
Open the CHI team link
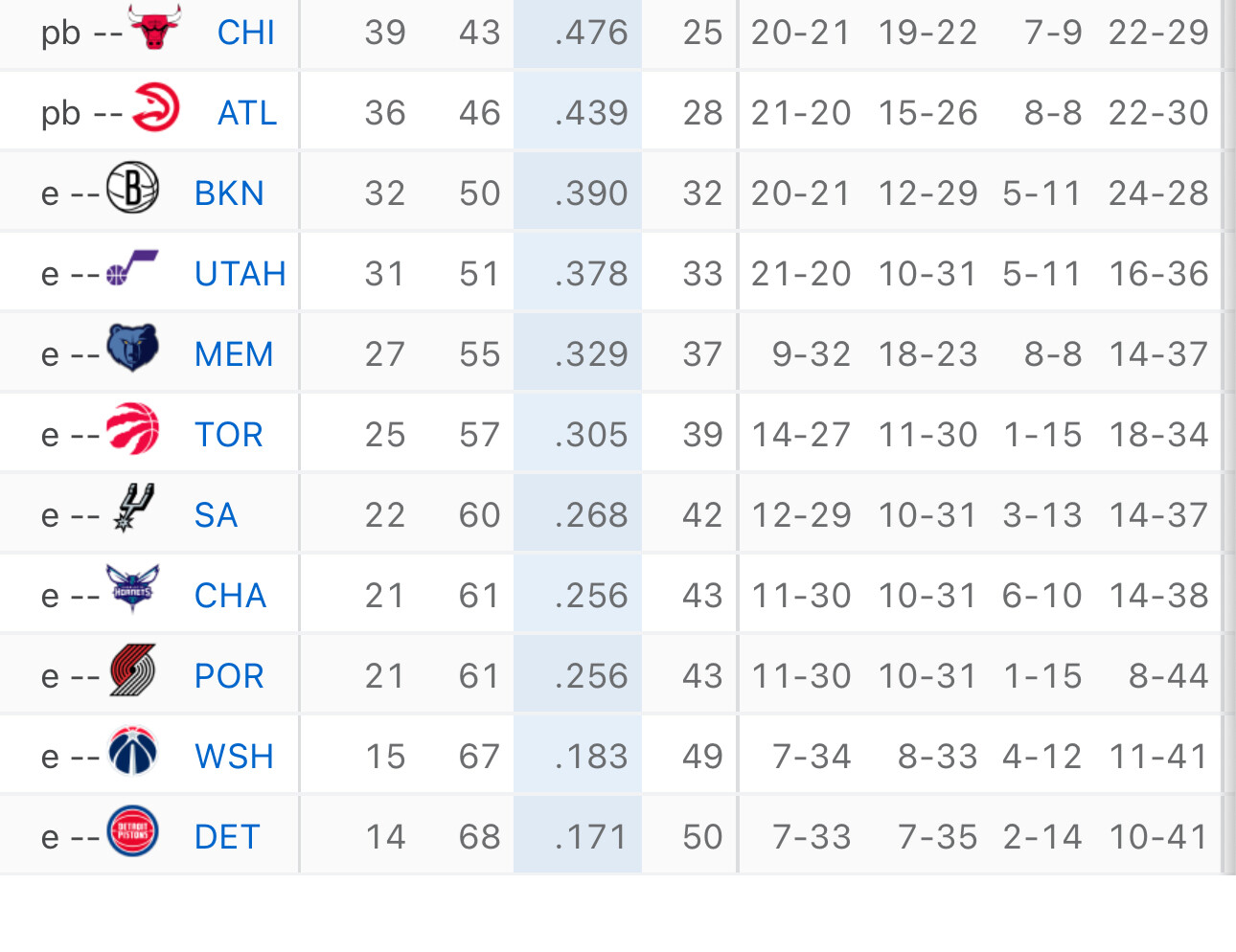(x=246, y=33)
